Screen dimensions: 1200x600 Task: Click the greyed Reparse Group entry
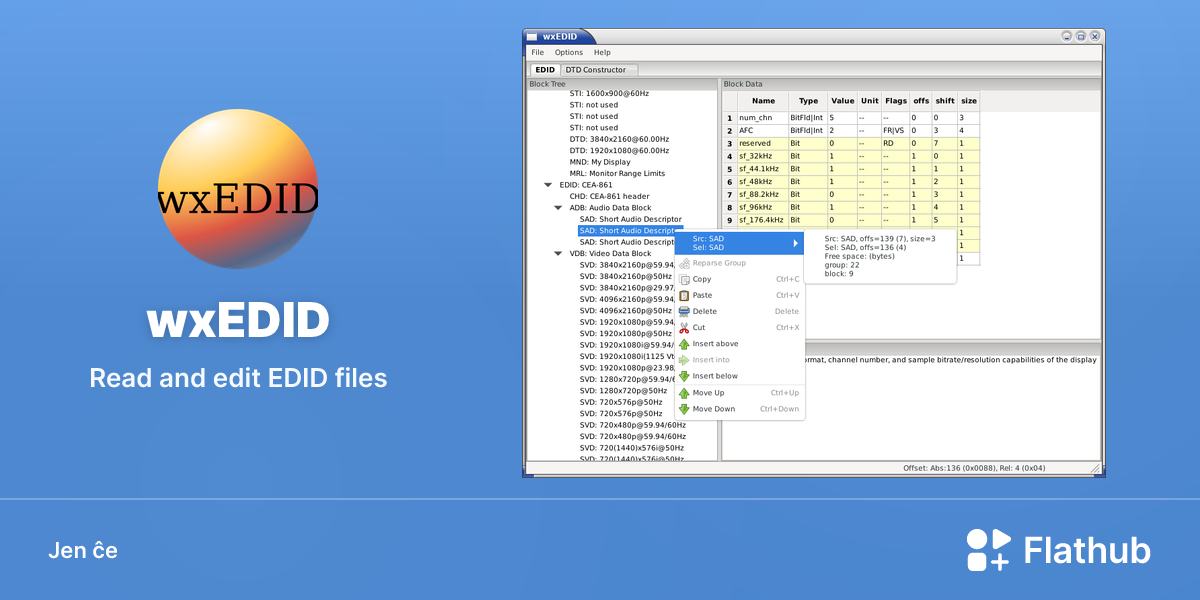(x=739, y=263)
